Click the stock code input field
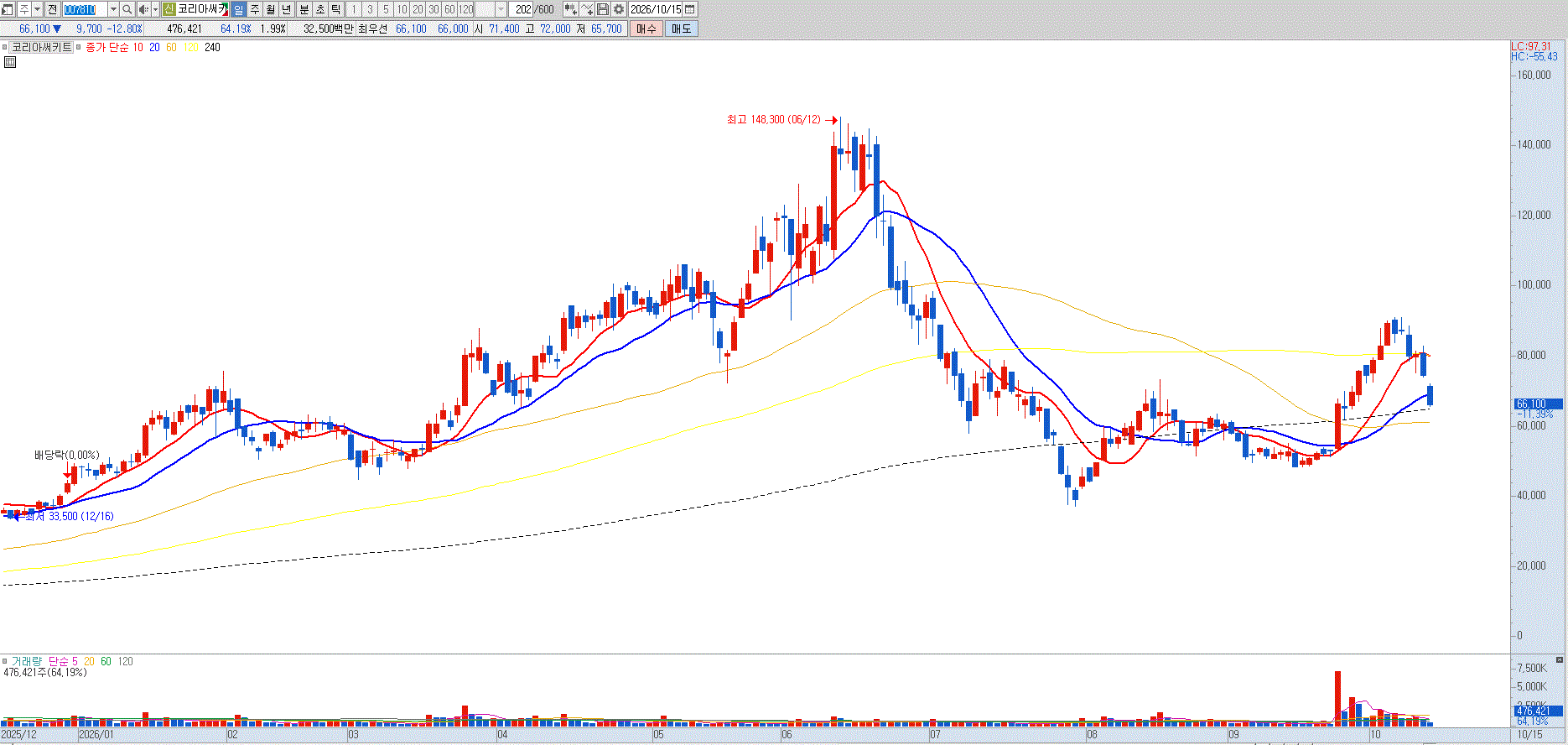This screenshot has width=1568, height=745. coord(85,9)
